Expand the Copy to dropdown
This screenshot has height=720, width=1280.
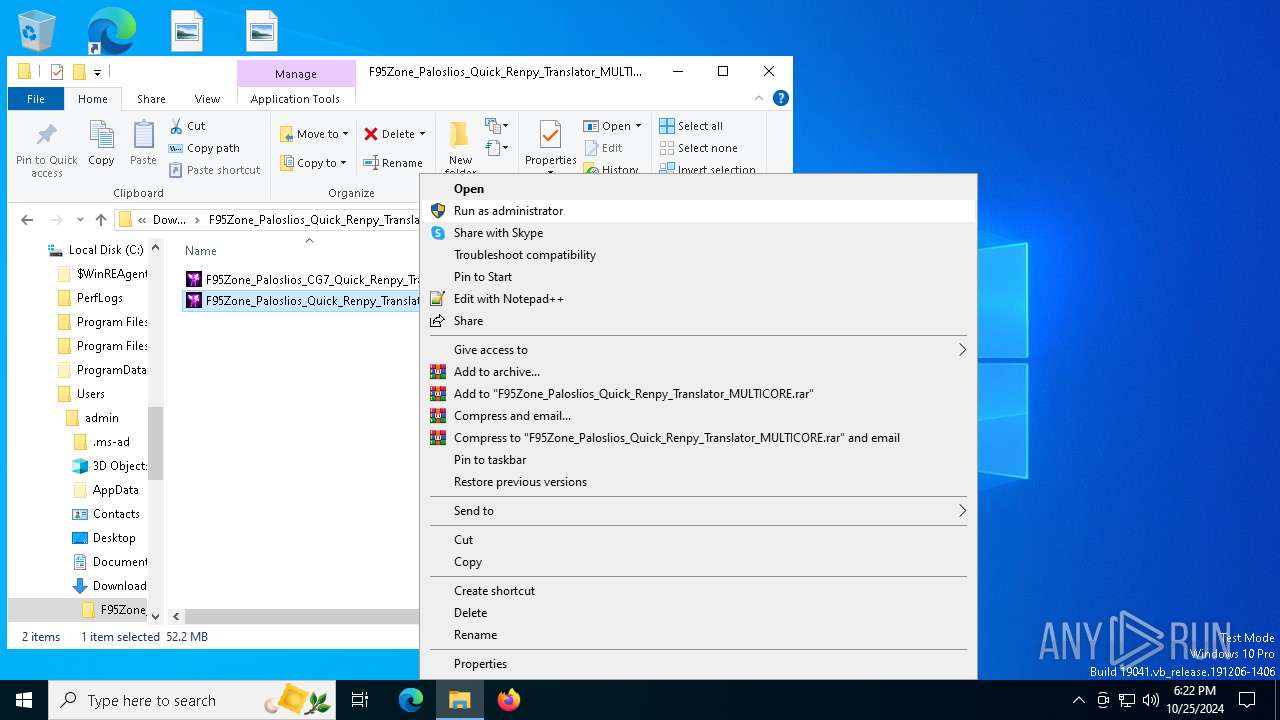tap(343, 163)
